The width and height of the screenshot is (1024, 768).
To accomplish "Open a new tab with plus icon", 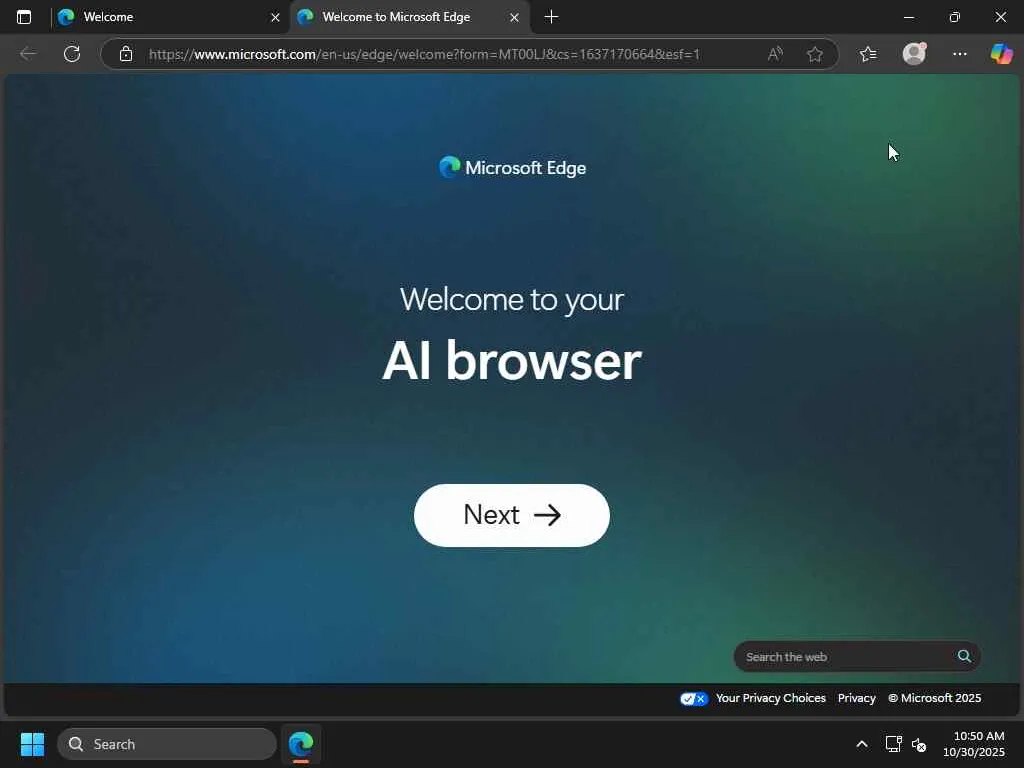I will coord(551,17).
